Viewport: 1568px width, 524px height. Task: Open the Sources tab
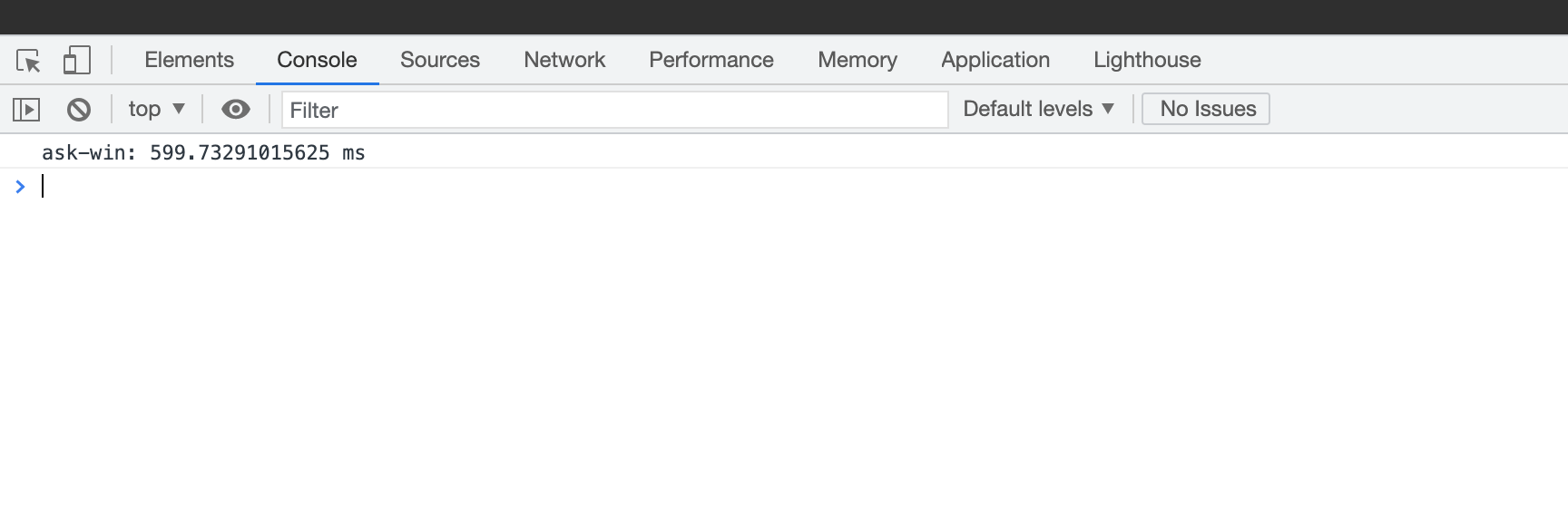440,61
